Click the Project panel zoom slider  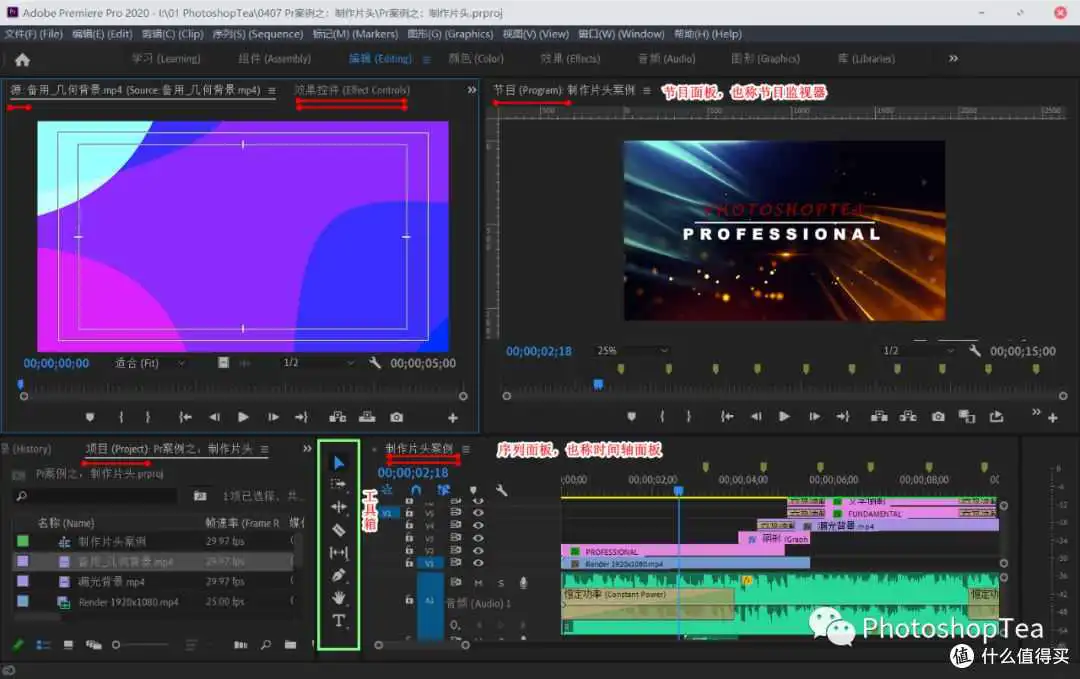tap(141, 645)
